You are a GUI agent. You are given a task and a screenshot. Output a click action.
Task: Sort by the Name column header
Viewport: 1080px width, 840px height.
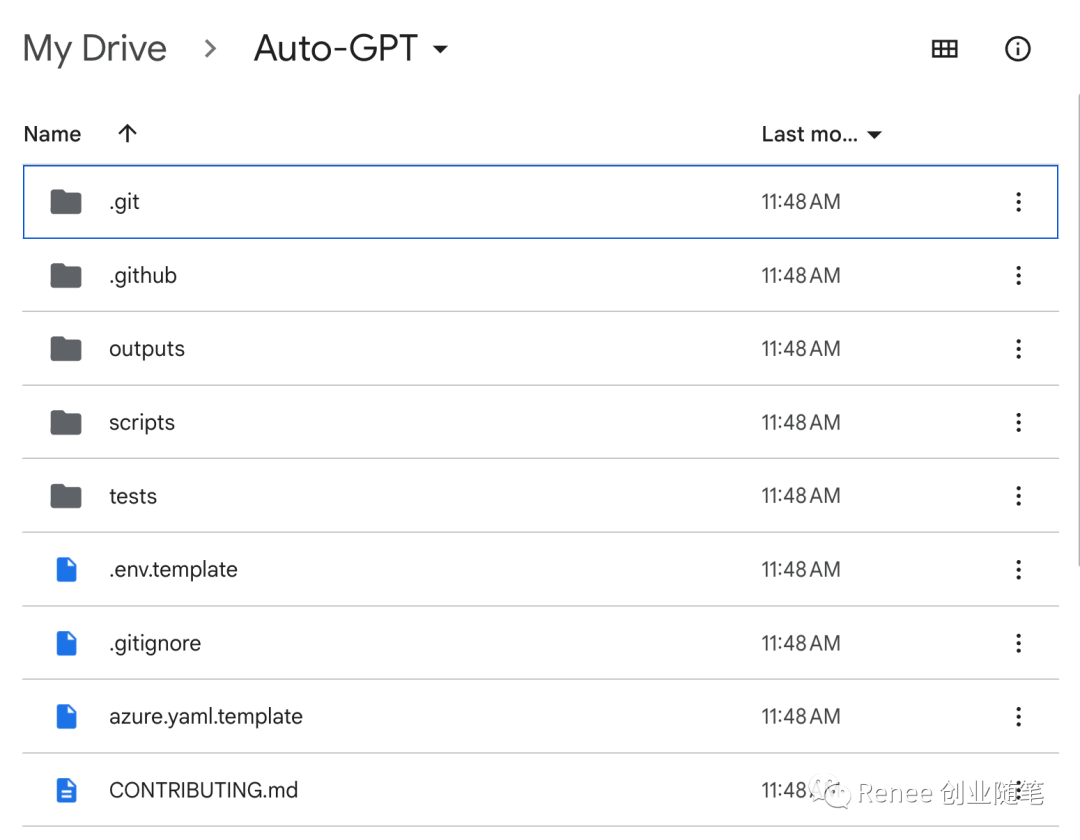[52, 134]
